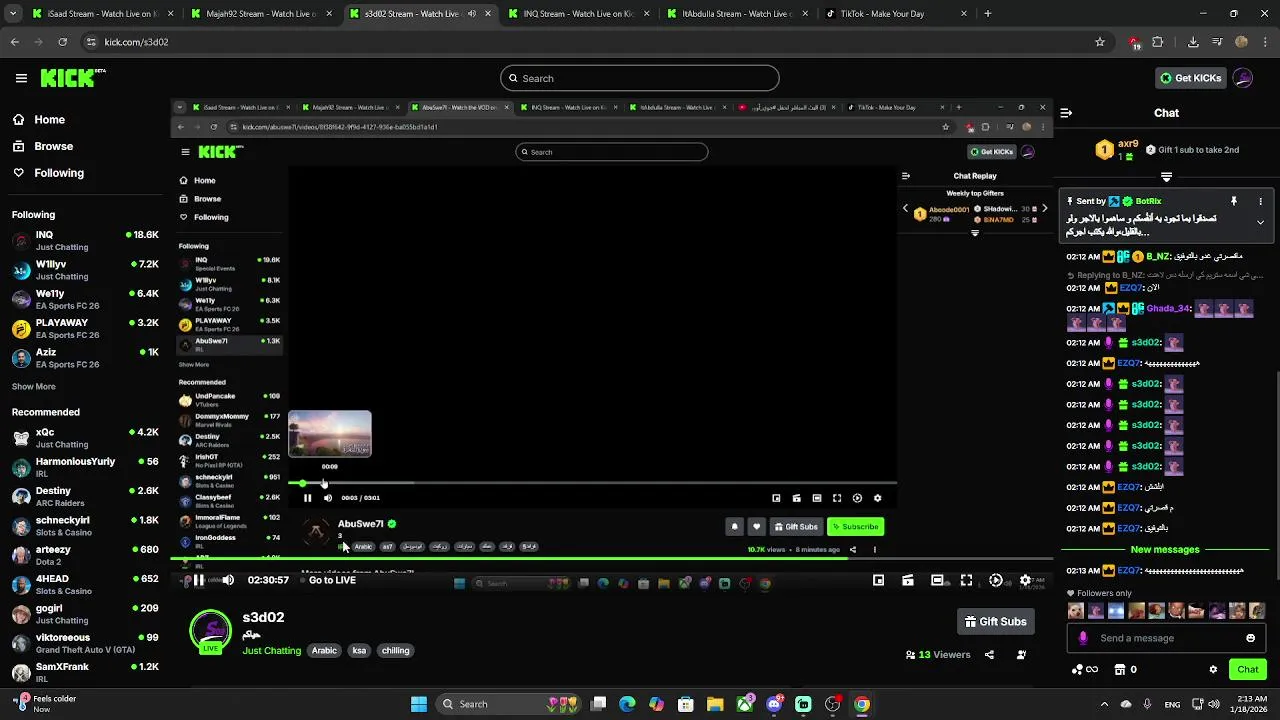Open the chat shop icon

[x=1120, y=670]
